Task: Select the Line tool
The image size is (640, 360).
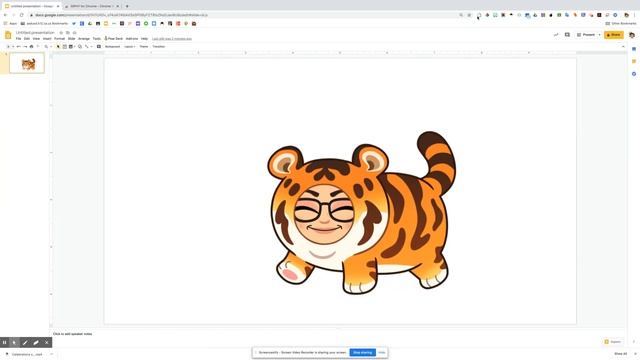Action: click(x=87, y=47)
